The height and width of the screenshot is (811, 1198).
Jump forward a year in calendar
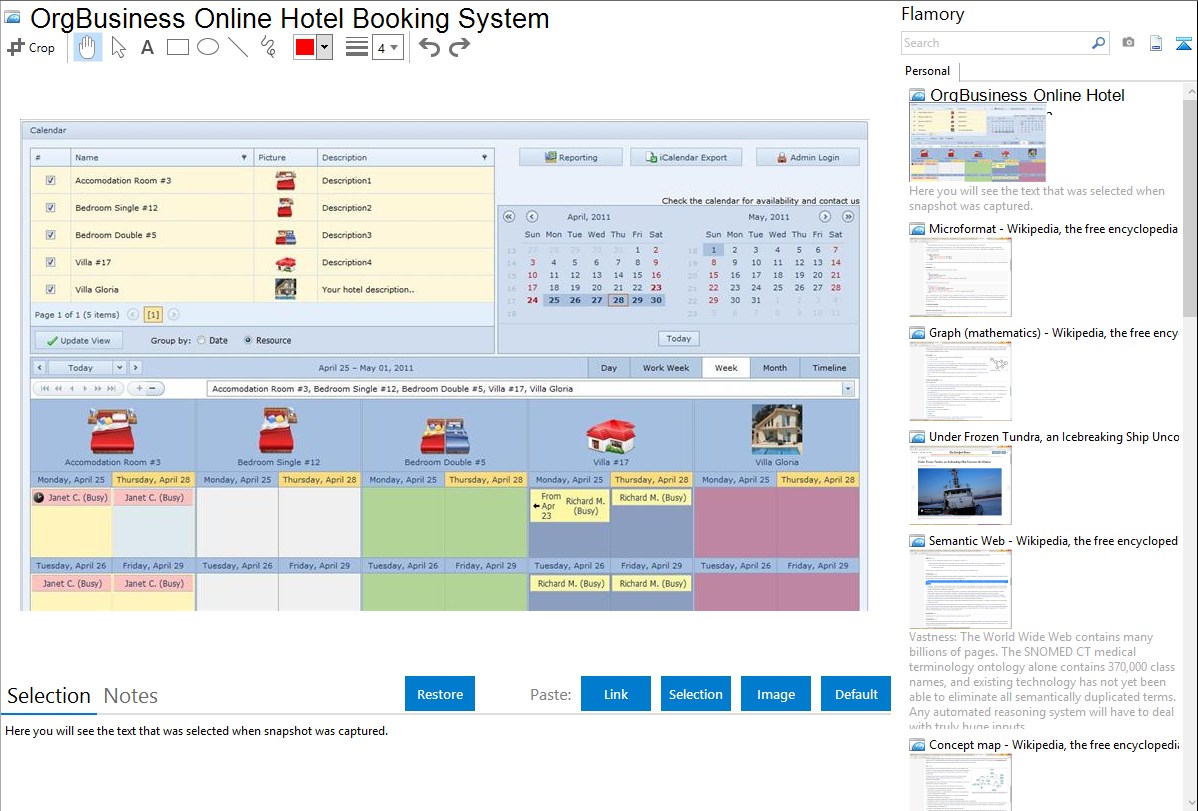847,216
